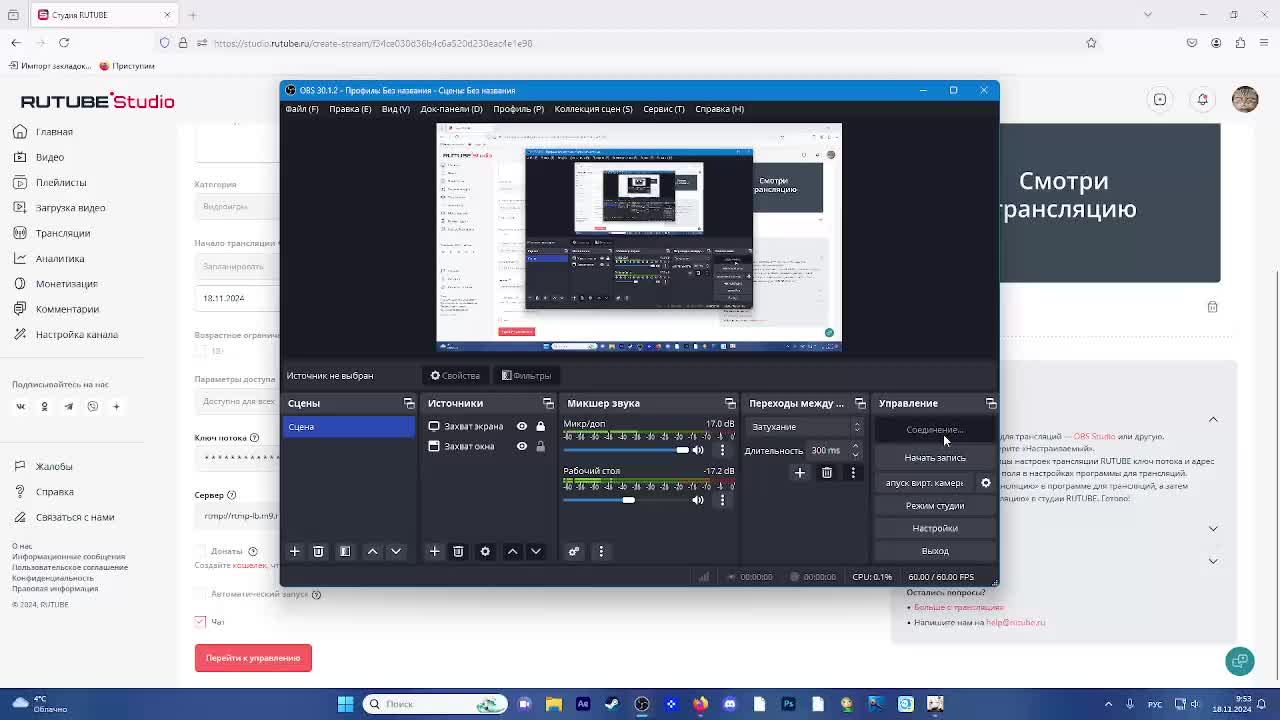The height and width of the screenshot is (720, 1280).
Task: Open audio mixer three-dot menu at panel bottom
Action: 601,551
